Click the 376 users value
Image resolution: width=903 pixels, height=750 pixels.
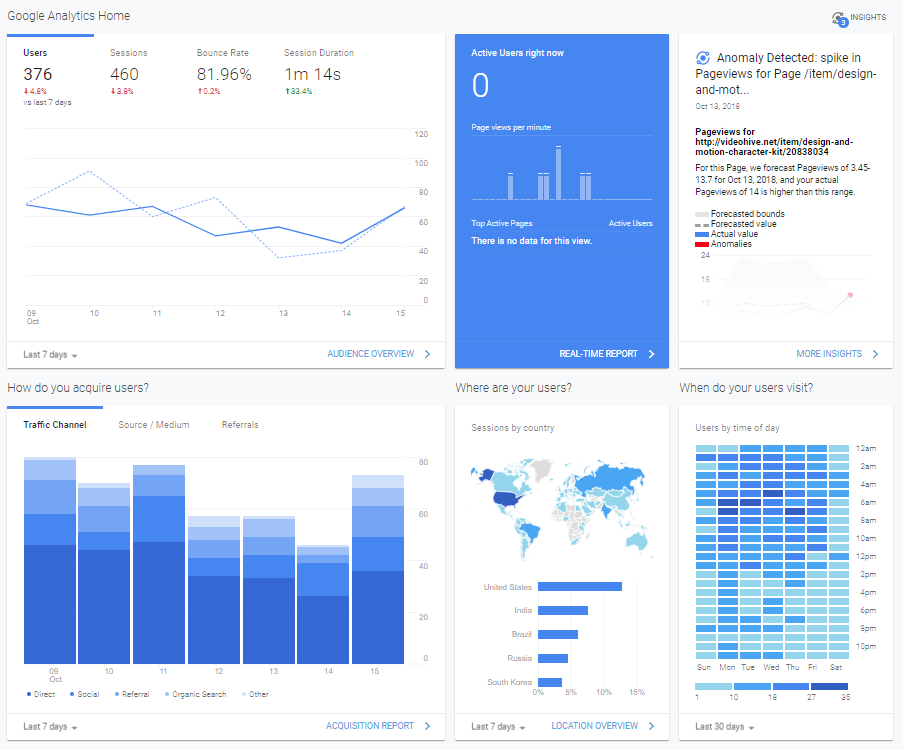[x=37, y=74]
